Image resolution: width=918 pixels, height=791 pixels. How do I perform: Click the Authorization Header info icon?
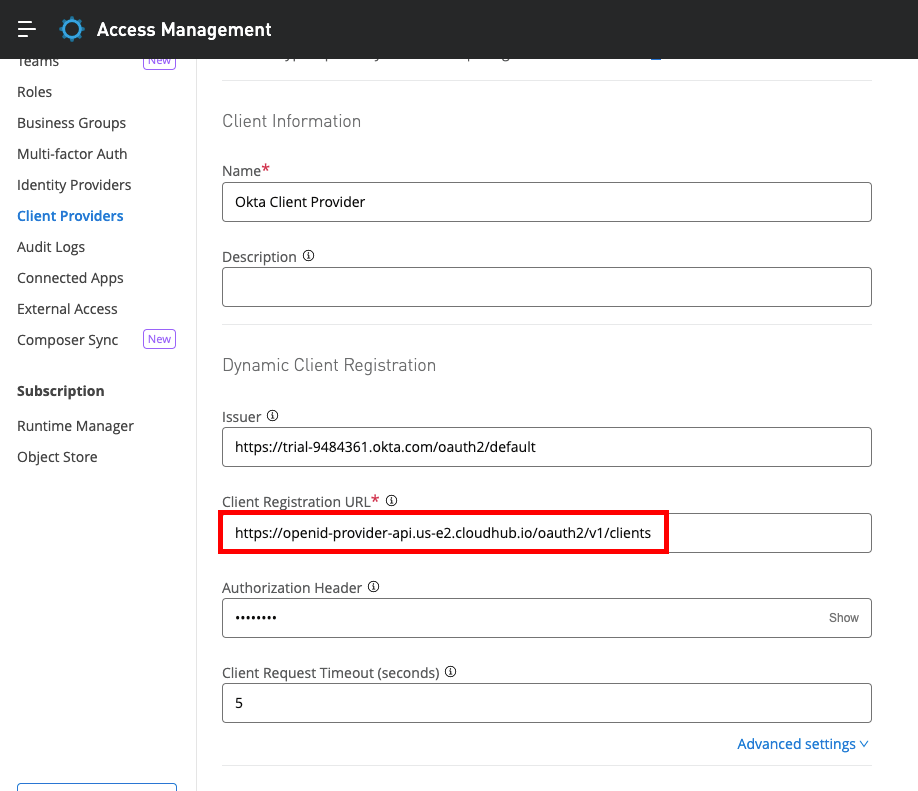coord(373,588)
